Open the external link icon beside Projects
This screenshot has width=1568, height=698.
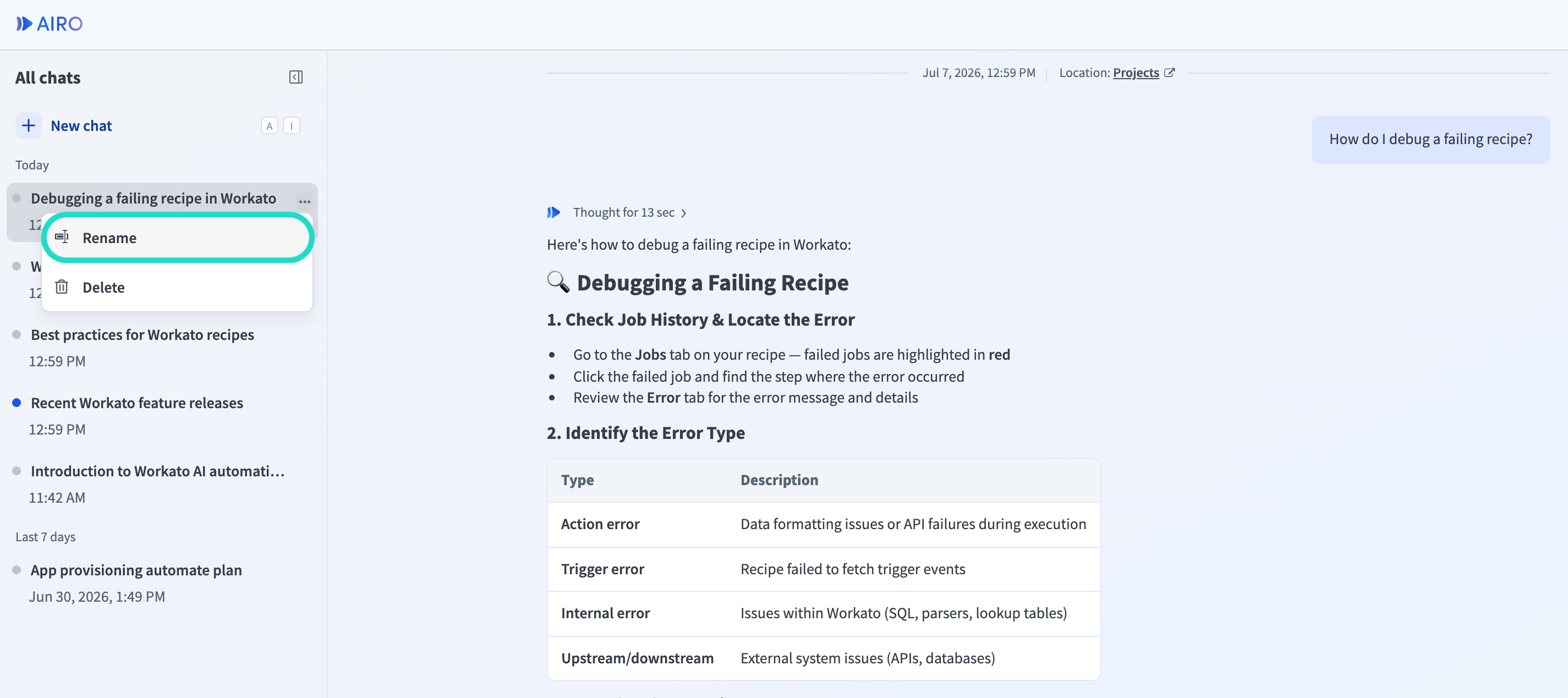[x=1169, y=73]
